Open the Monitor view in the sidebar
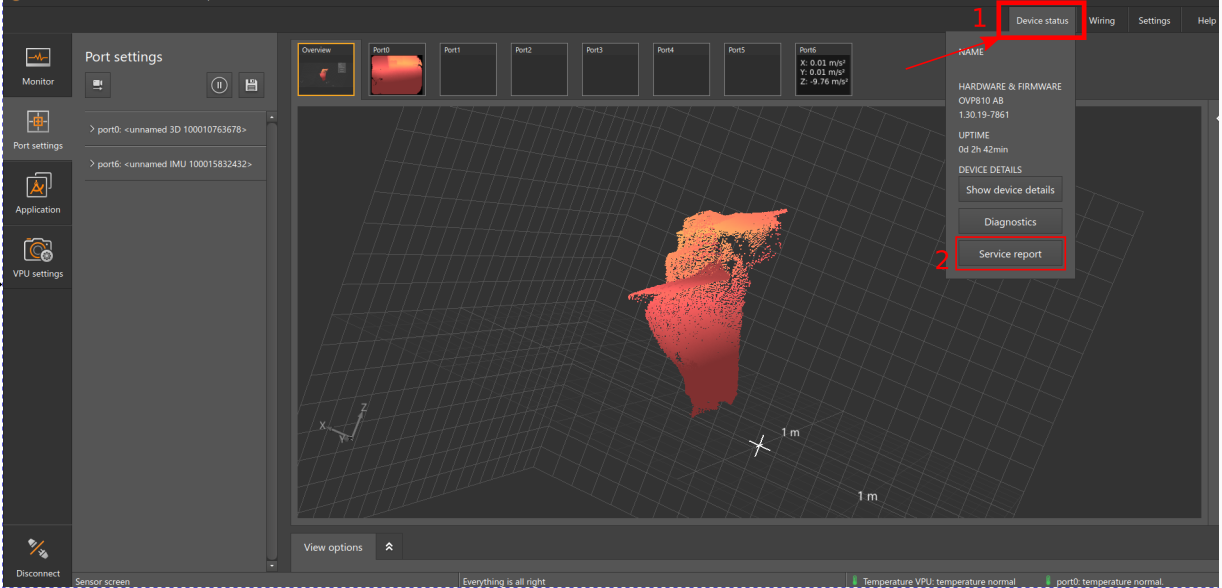Image resolution: width=1222 pixels, height=588 pixels. [x=38, y=65]
